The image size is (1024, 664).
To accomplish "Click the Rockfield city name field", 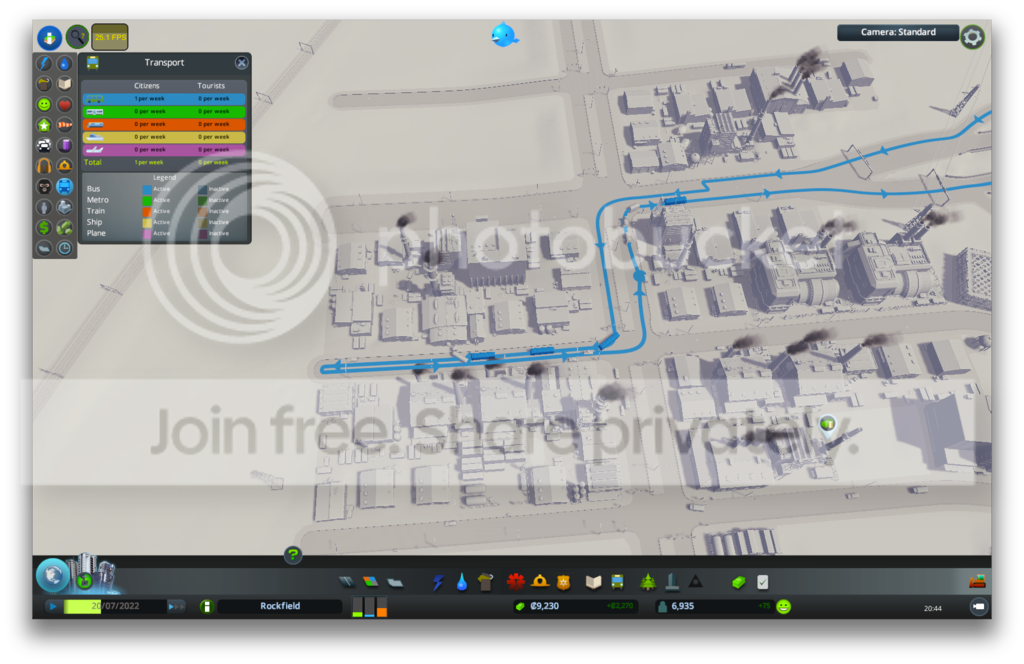I will tap(280, 607).
